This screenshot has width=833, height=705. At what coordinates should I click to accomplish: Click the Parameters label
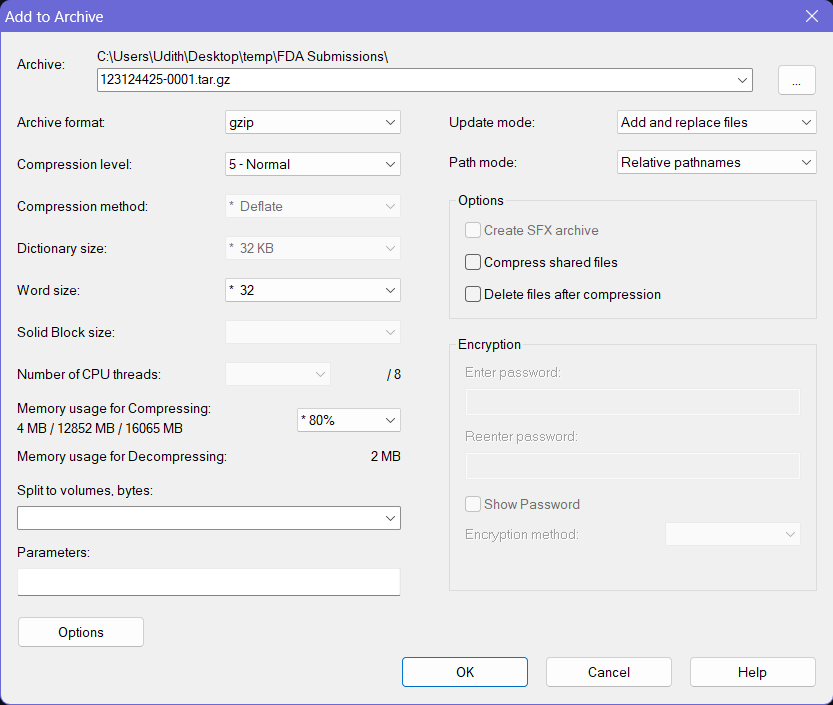point(53,553)
